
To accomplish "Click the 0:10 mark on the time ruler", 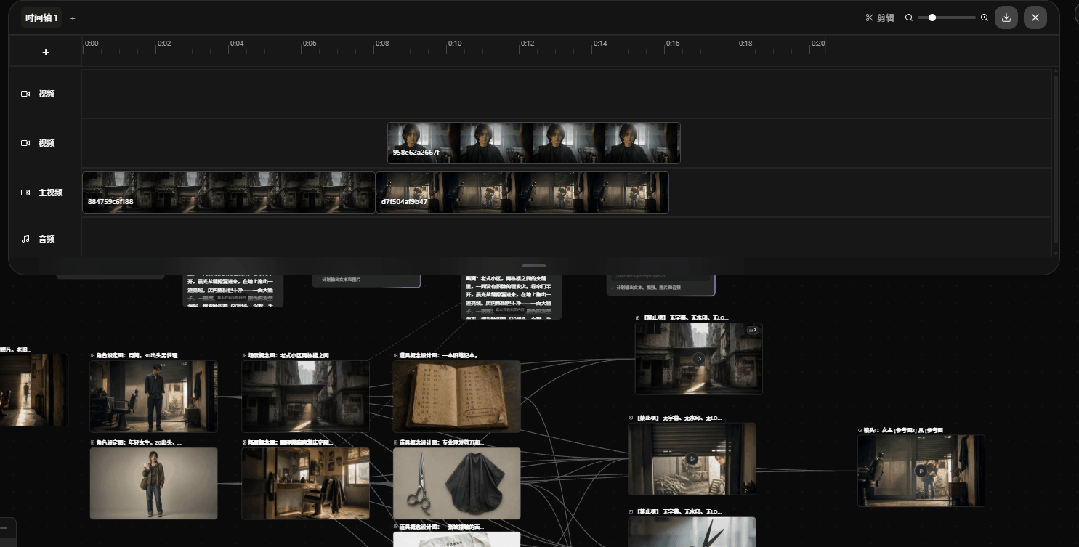I will (454, 44).
